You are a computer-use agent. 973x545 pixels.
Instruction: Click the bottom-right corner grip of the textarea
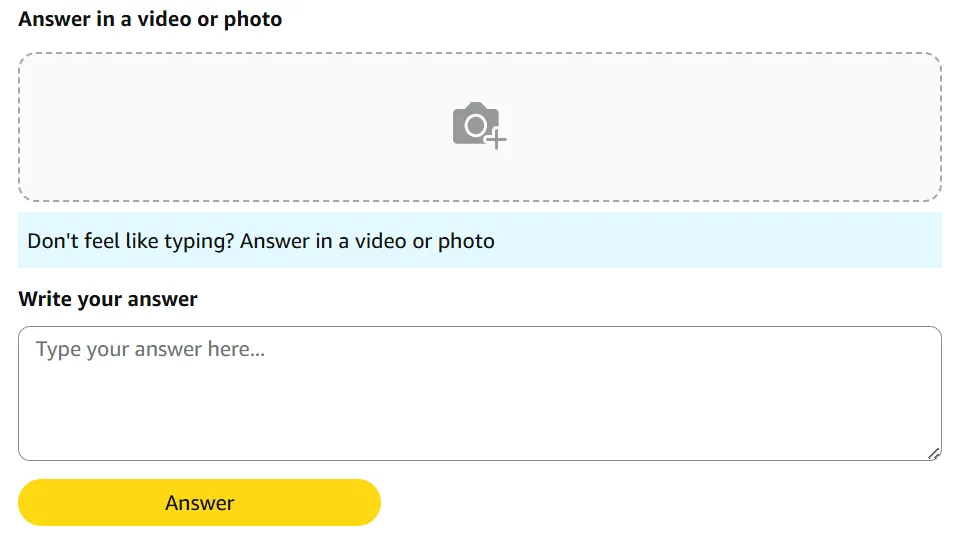tap(933, 453)
